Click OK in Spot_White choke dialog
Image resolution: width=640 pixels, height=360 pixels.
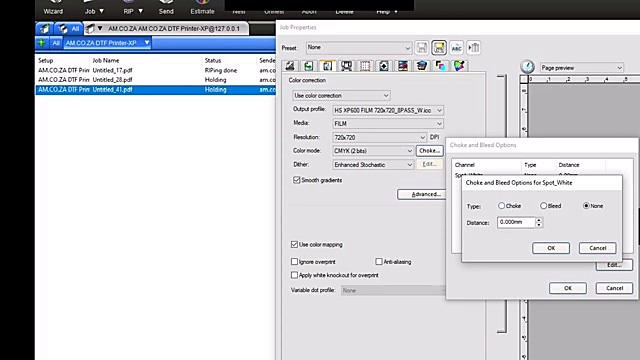pyautogui.click(x=551, y=248)
